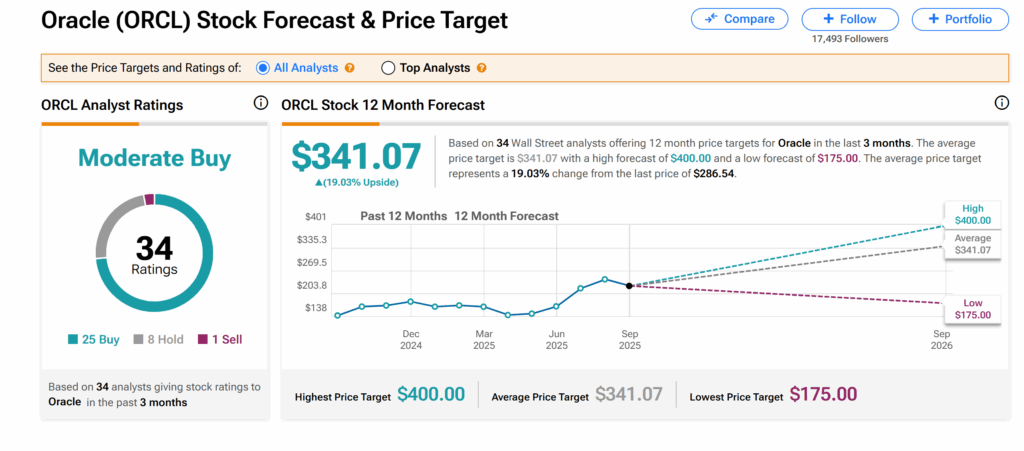1024x451 pixels.
Task: Add Oracle via Portfolio button
Action: pyautogui.click(x=959, y=19)
